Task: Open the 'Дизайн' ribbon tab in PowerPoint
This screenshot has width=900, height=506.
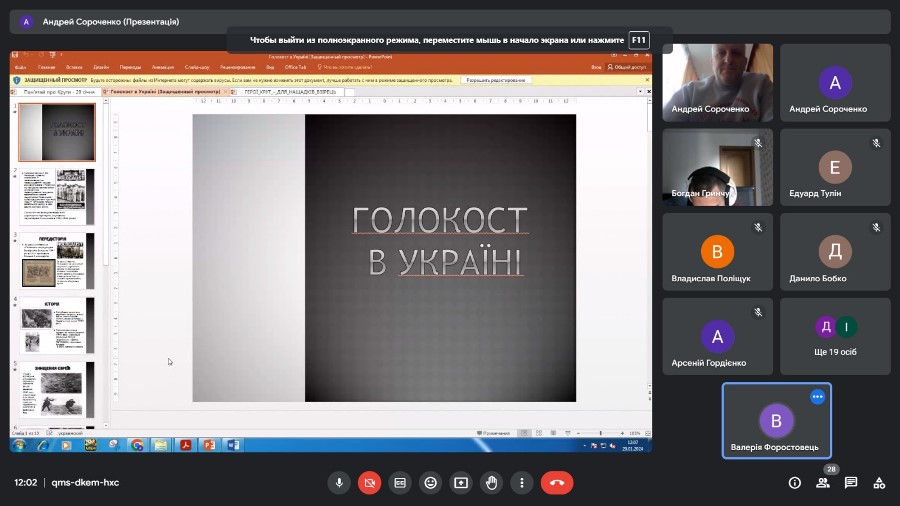Action: (x=101, y=67)
